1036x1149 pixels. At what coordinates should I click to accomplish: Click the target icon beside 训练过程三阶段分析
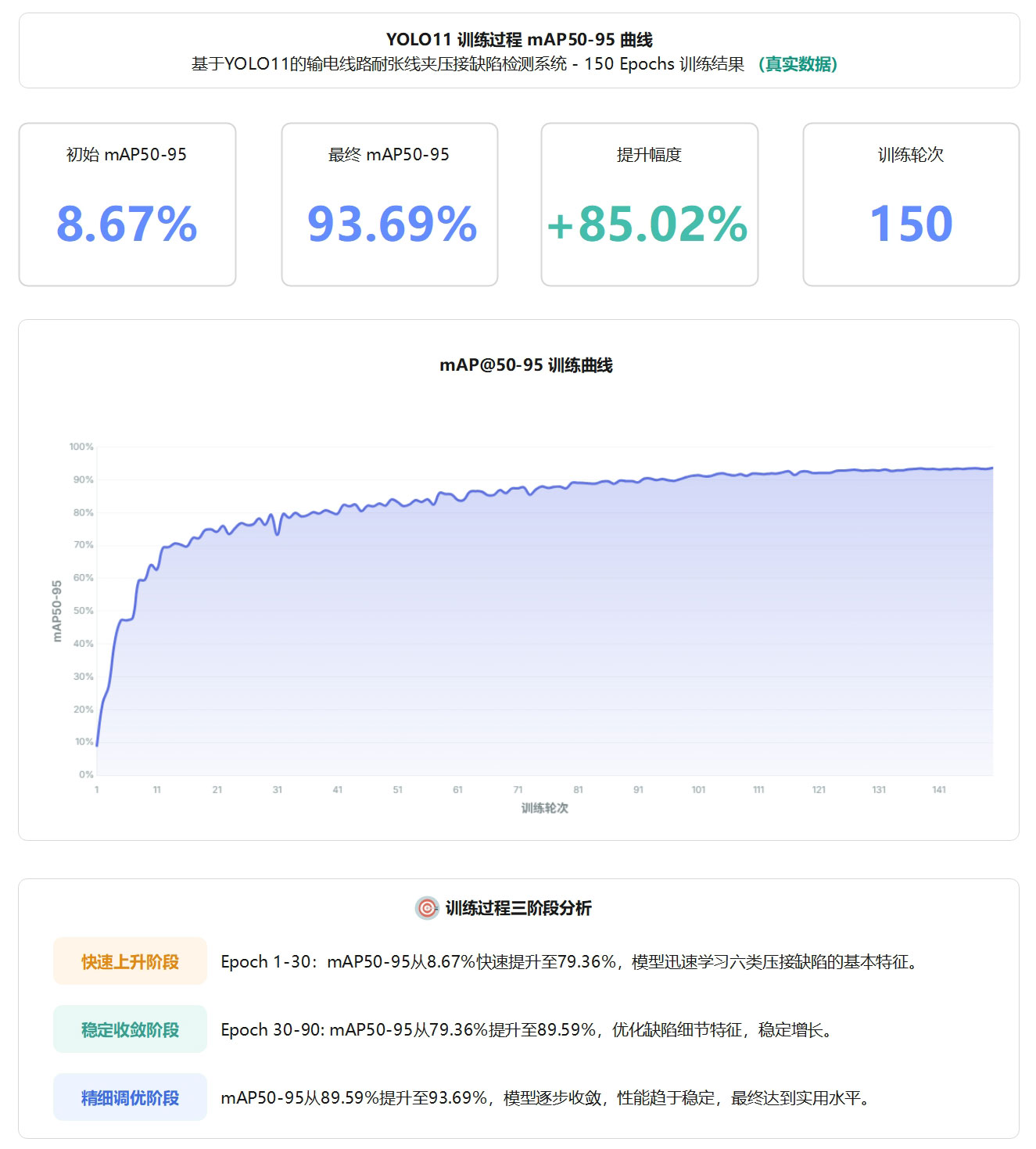(x=426, y=907)
